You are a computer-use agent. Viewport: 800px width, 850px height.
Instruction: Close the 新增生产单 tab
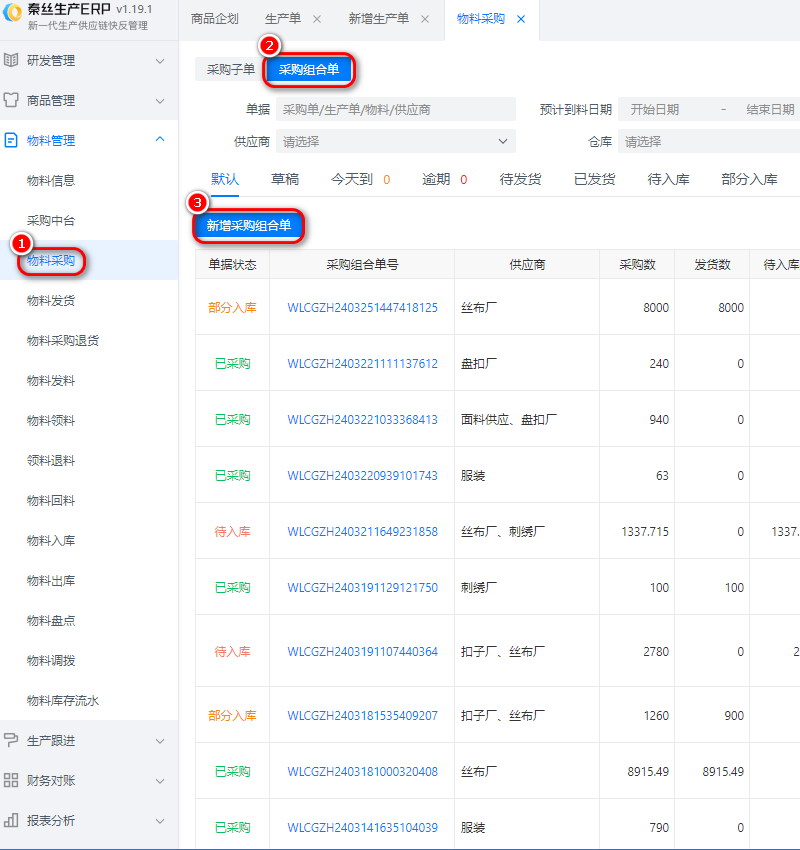click(x=424, y=19)
